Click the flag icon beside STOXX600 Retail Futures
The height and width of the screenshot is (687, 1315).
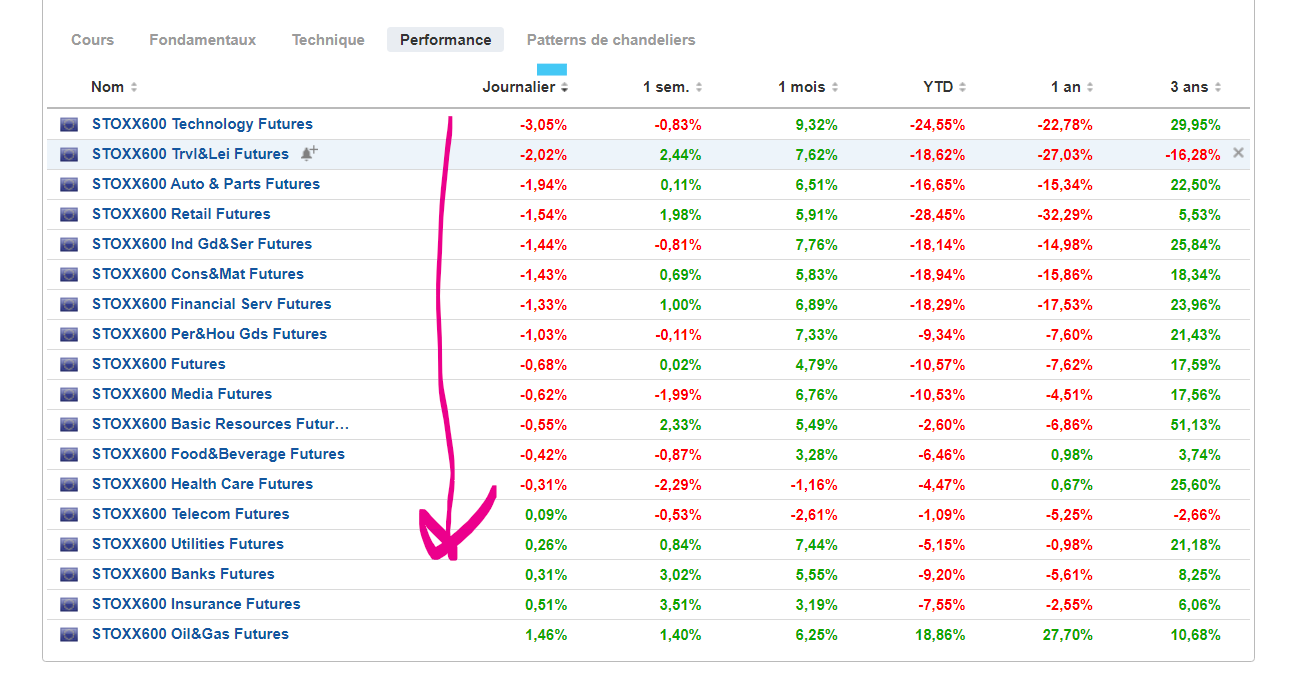coord(69,215)
